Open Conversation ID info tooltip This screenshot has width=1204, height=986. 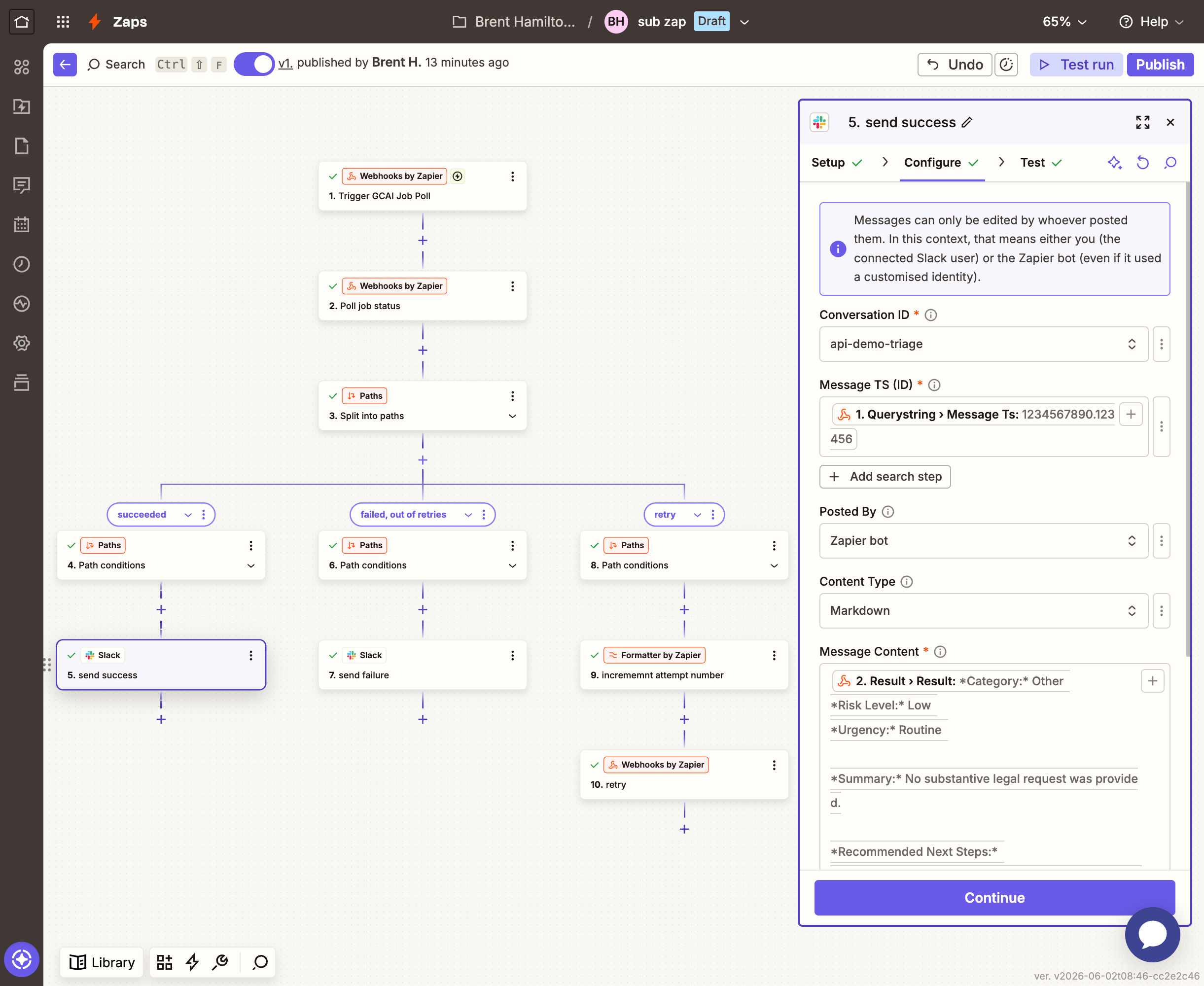[931, 315]
